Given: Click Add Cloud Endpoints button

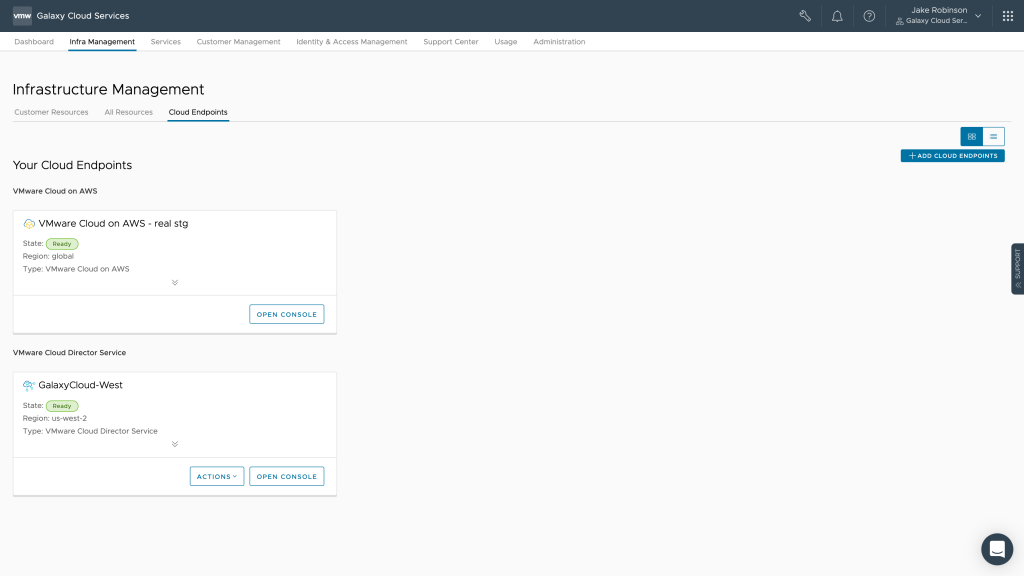Looking at the screenshot, I should [953, 155].
